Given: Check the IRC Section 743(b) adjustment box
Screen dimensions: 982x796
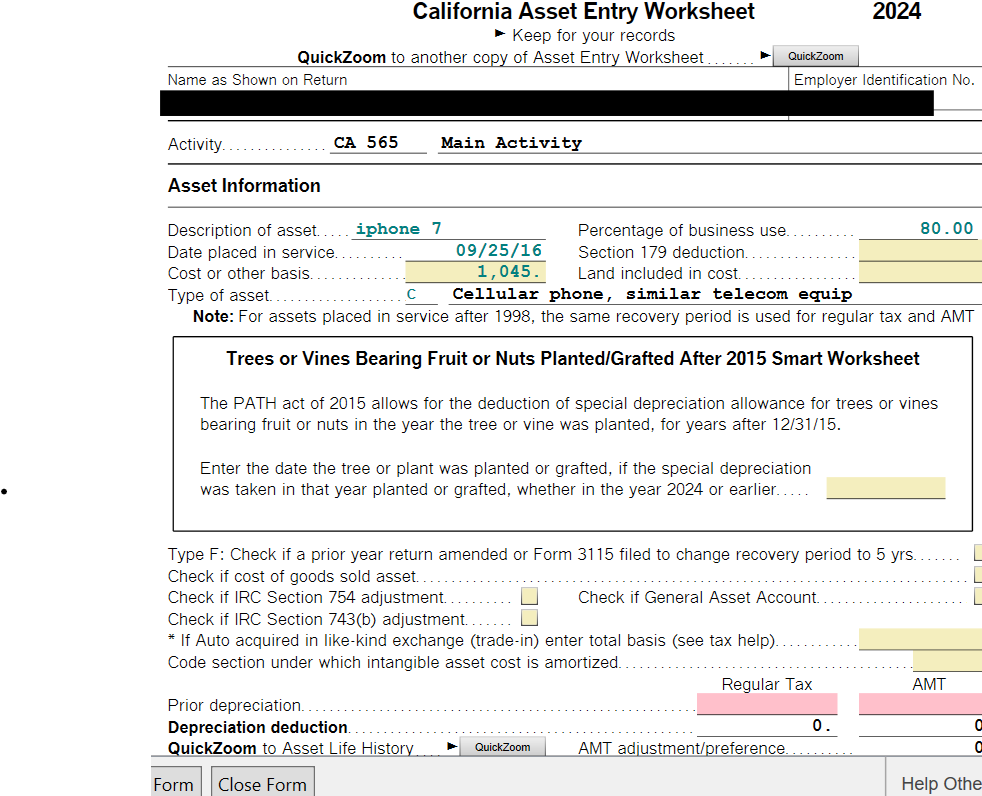Looking at the screenshot, I should [x=530, y=619].
